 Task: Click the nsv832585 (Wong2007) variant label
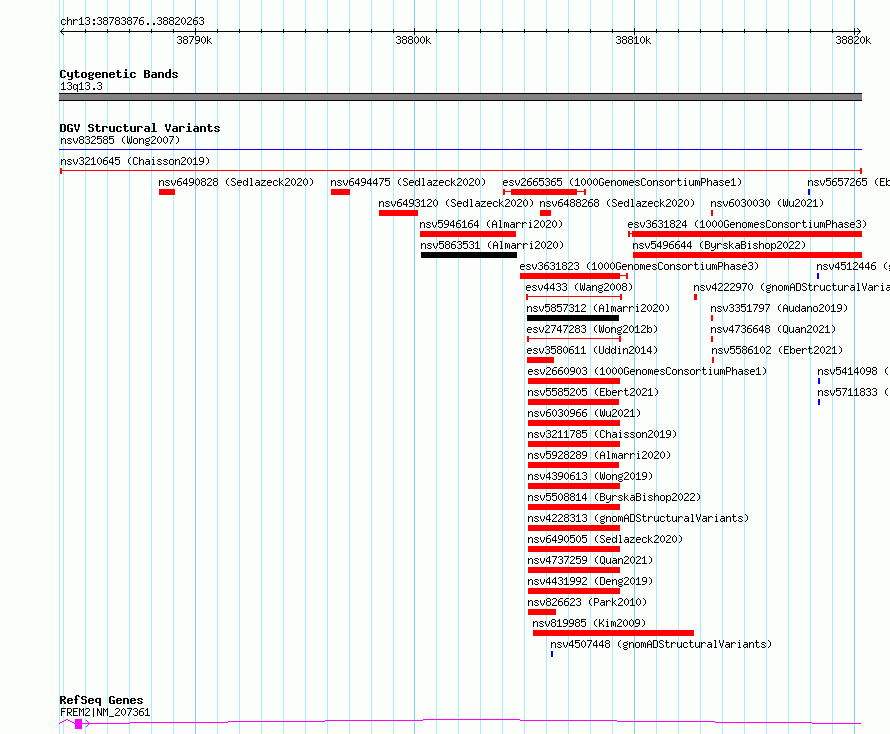click(120, 140)
